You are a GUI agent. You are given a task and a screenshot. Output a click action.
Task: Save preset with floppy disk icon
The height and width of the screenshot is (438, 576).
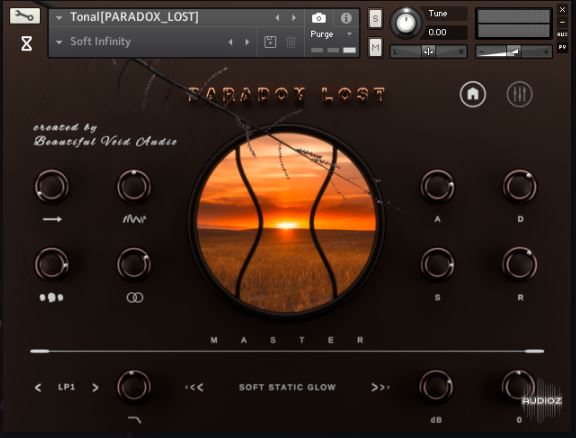coord(270,42)
